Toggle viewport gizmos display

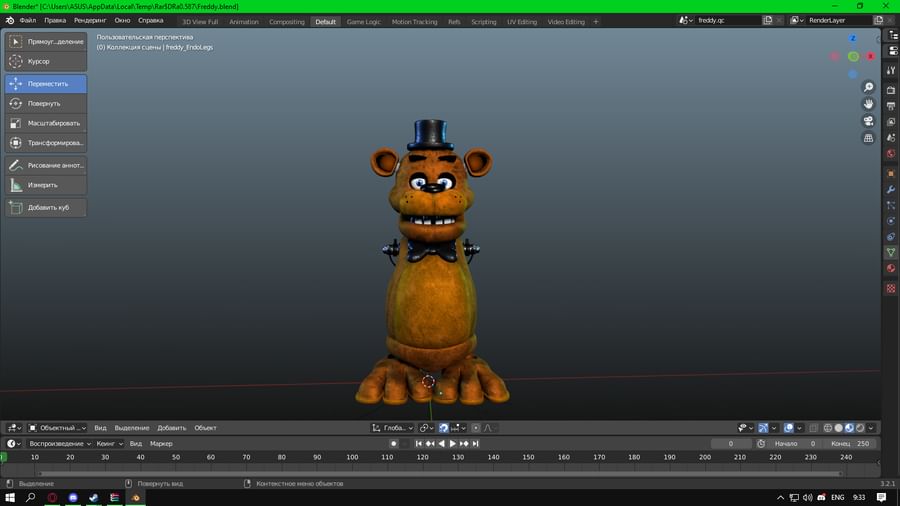pyautogui.click(x=762, y=428)
